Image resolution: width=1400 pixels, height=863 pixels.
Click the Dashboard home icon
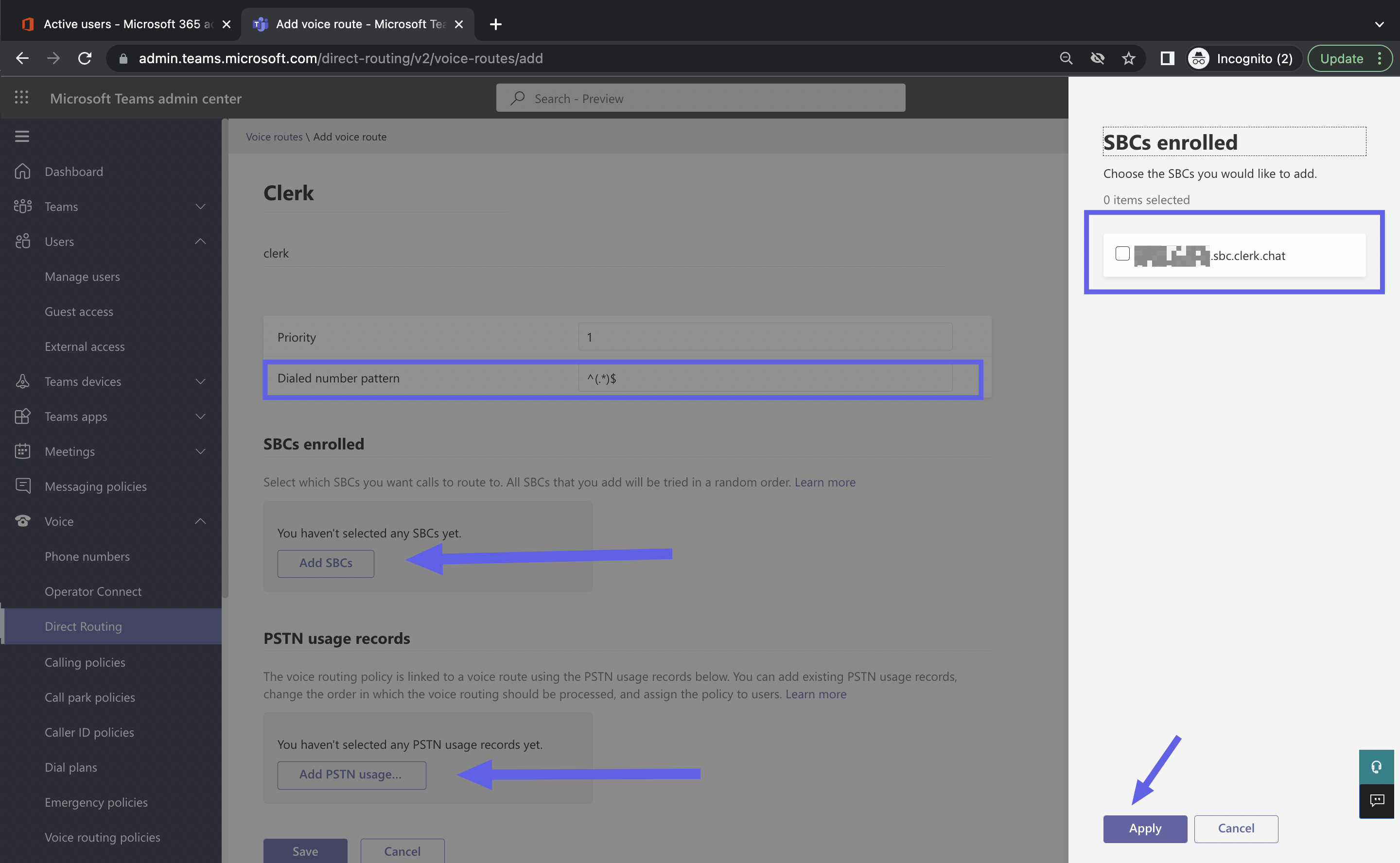[22, 171]
